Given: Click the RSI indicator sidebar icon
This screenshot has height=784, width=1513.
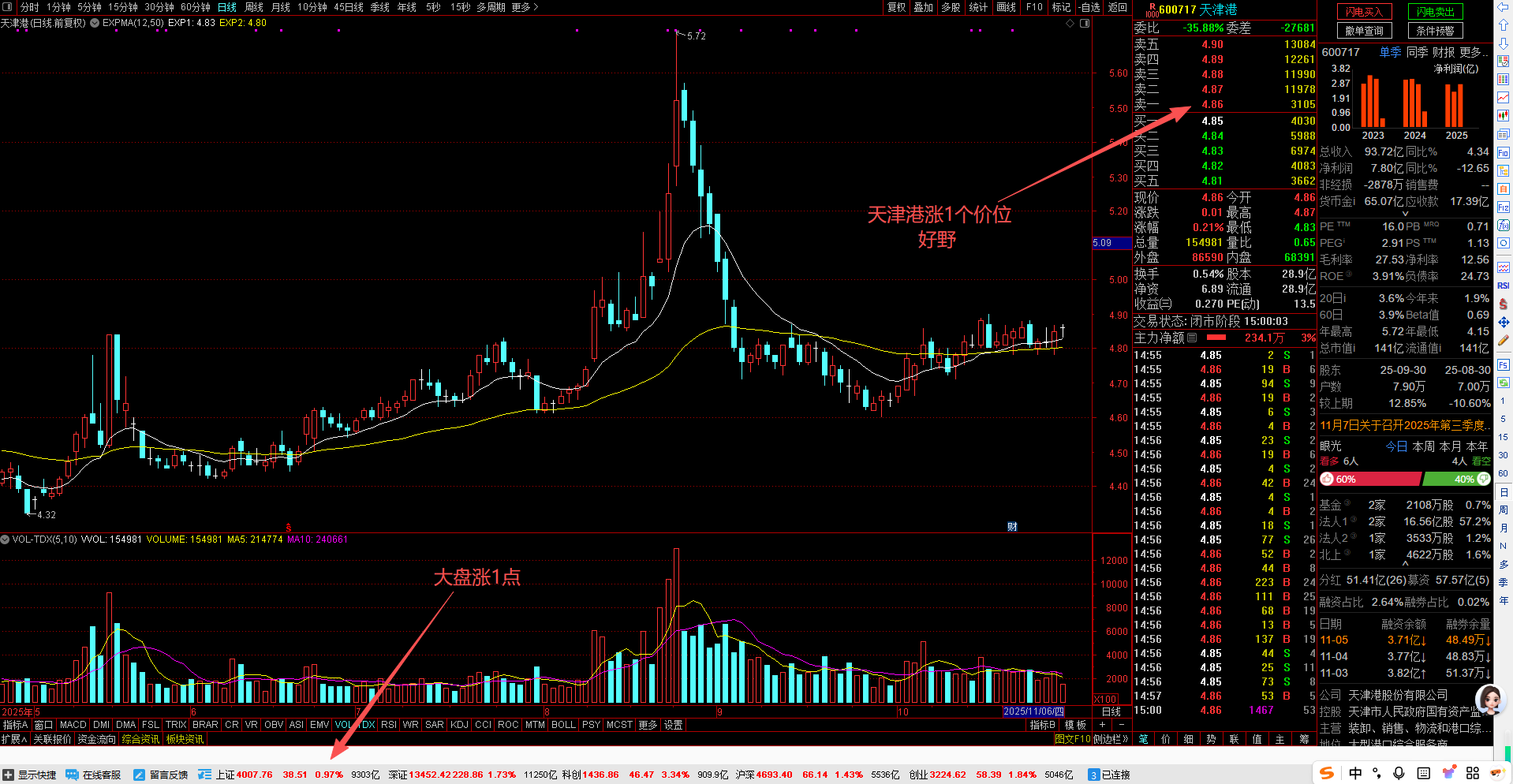Looking at the screenshot, I should coord(1504,286).
